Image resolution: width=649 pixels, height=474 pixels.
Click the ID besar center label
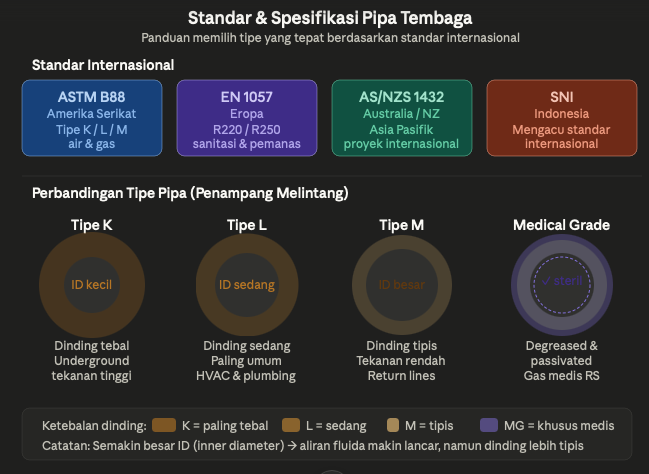(401, 285)
